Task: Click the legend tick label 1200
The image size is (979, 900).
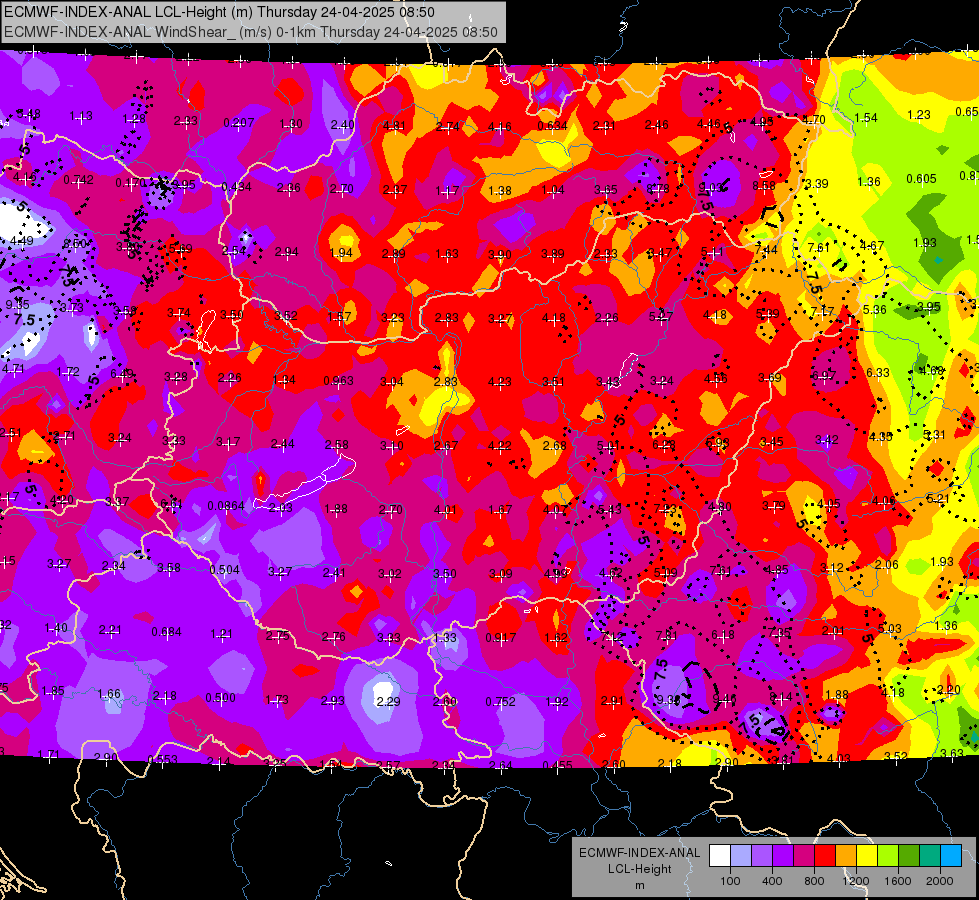Action: point(856,881)
